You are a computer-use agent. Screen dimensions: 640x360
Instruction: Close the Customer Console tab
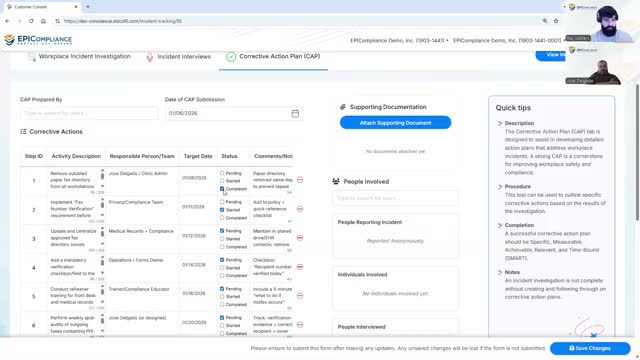(76, 7)
